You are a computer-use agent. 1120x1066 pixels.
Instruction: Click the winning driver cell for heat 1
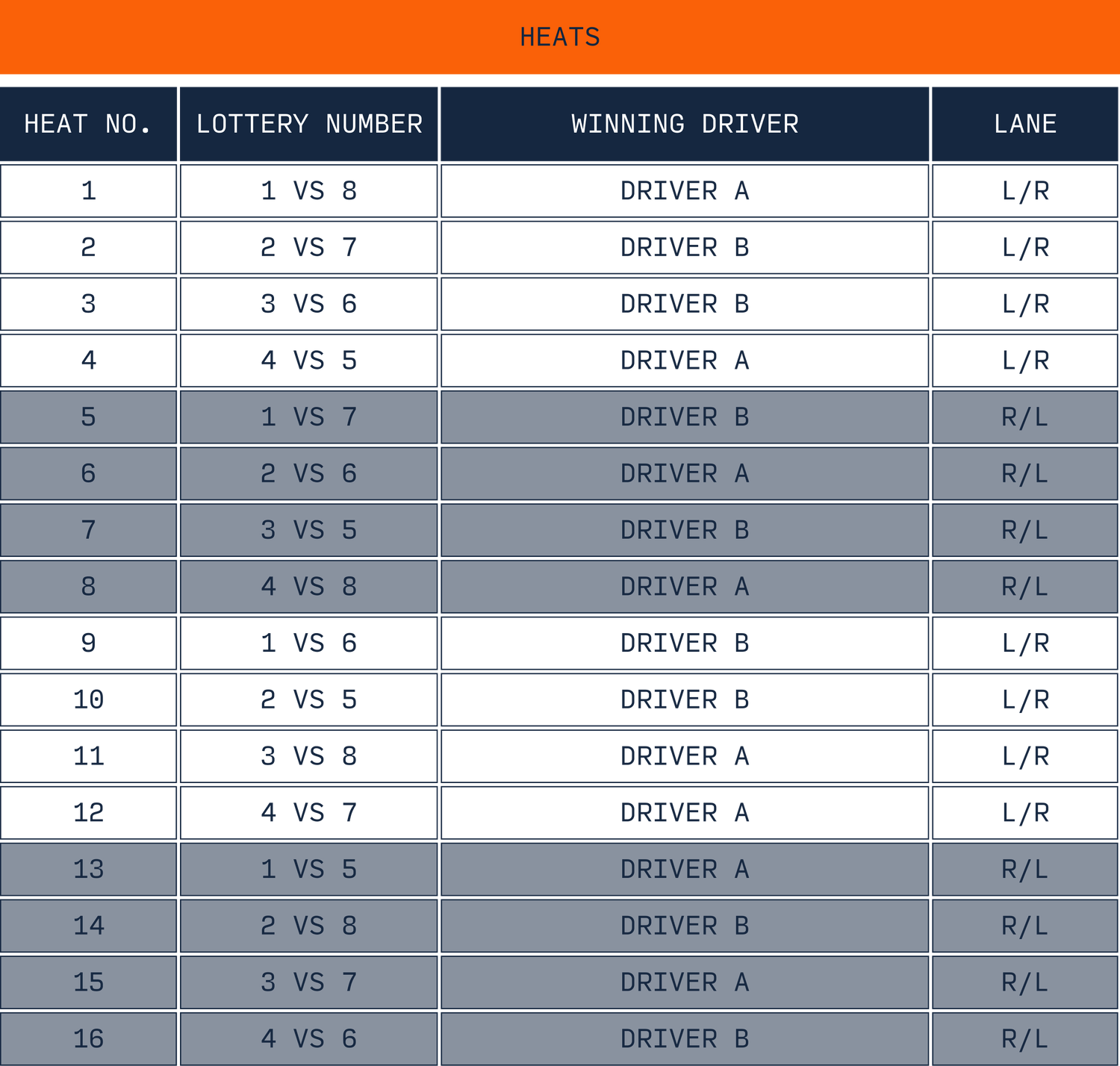(x=685, y=191)
